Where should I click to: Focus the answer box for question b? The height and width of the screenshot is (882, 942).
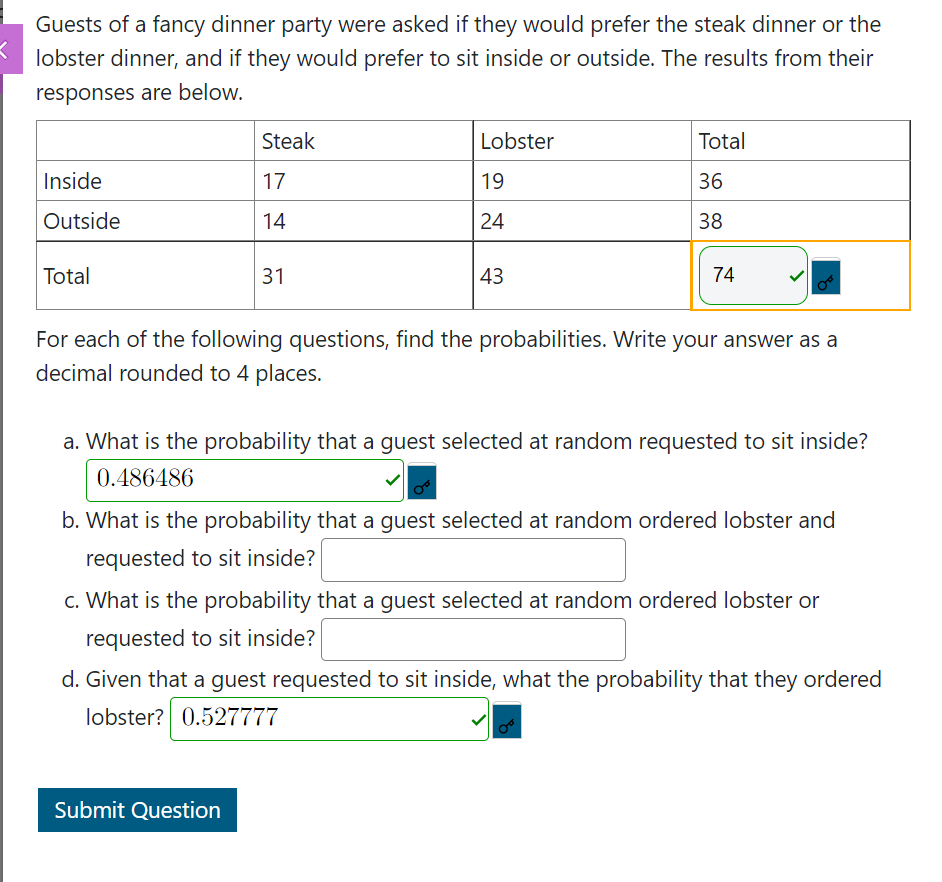473,560
